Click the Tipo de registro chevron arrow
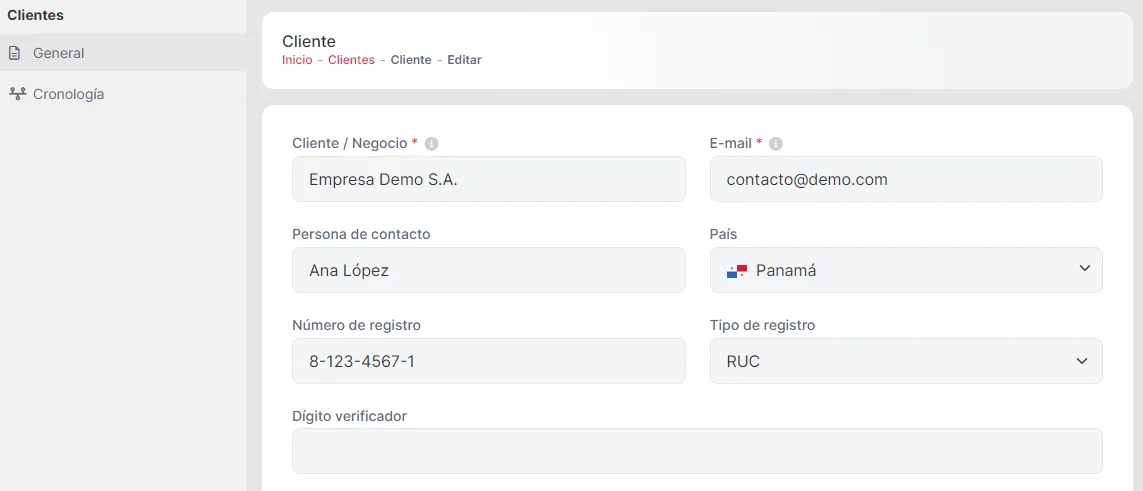This screenshot has height=491, width=1143. tap(1081, 361)
